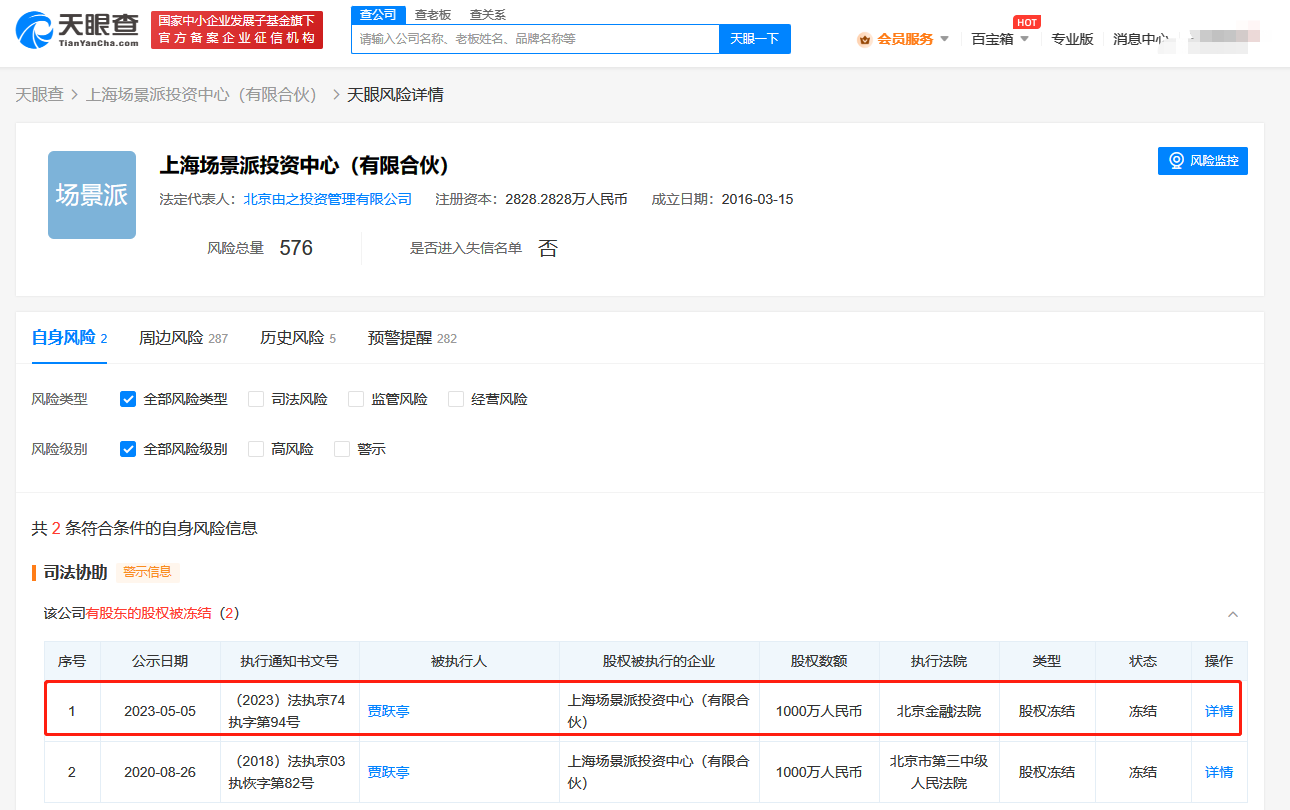Enable the 监管风险 filter checkbox
The width and height of the screenshot is (1290, 810).
tap(356, 399)
